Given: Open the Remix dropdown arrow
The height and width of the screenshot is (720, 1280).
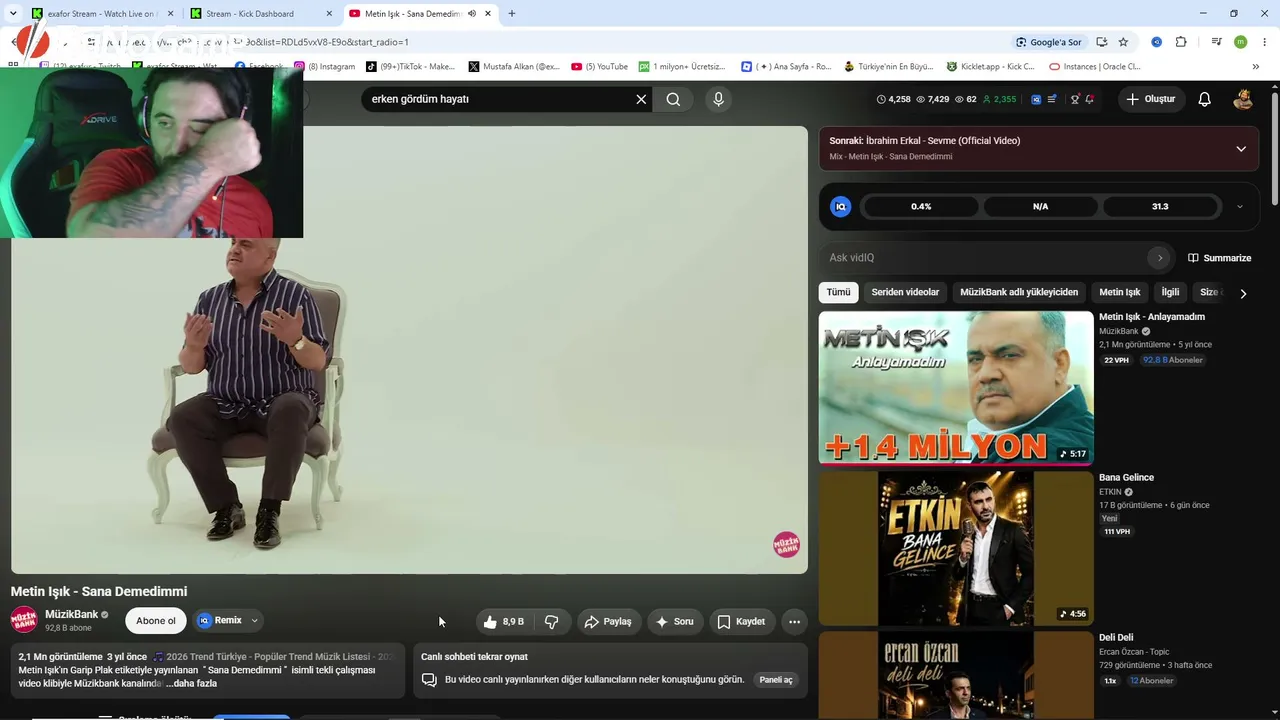Looking at the screenshot, I should (254, 621).
